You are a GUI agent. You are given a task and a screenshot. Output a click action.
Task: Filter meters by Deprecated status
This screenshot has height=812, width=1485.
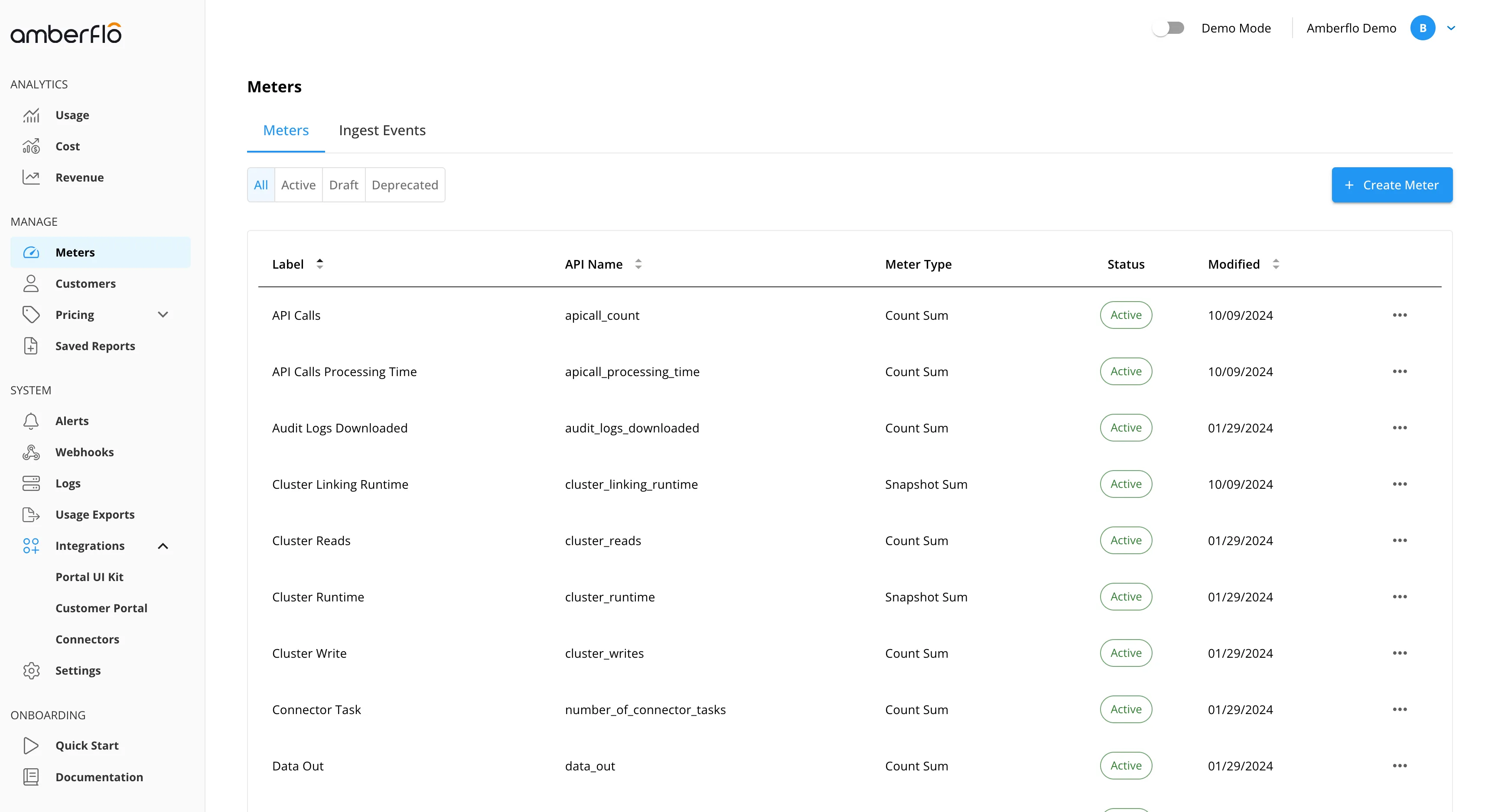[405, 185]
